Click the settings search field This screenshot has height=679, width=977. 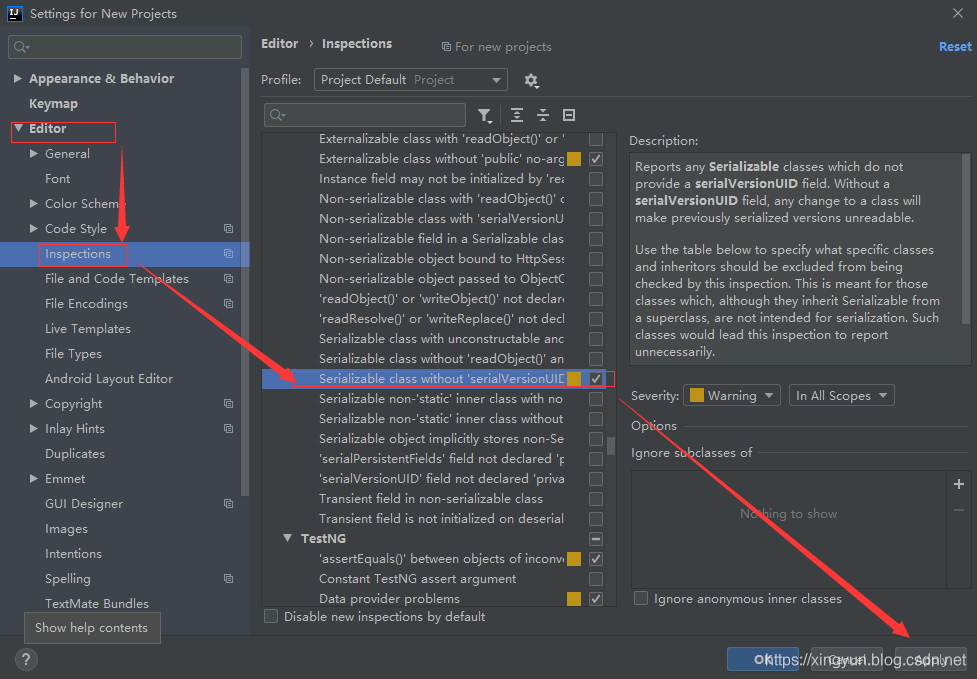[125, 47]
